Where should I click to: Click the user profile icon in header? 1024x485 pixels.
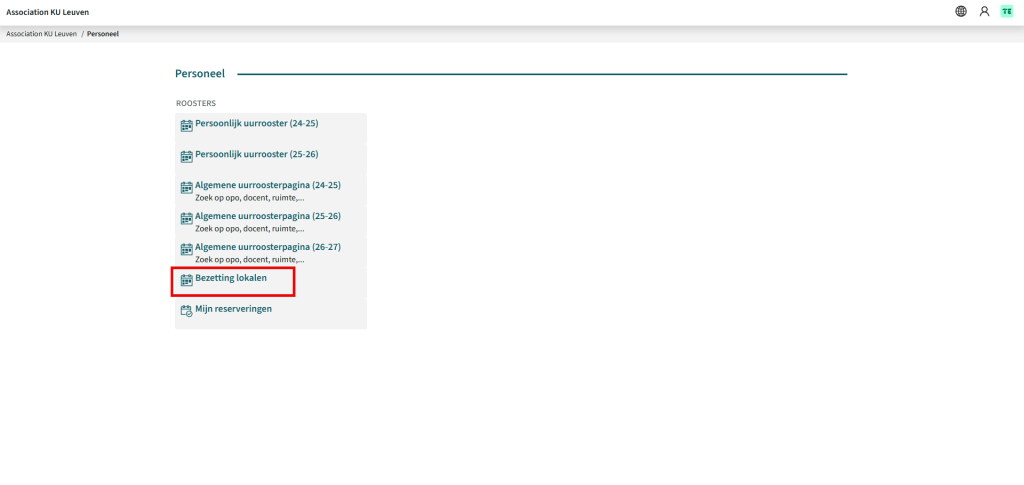(984, 11)
